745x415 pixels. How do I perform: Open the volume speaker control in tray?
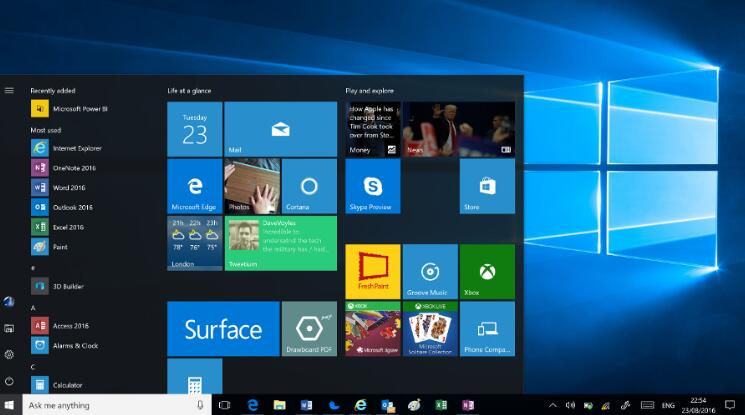coord(570,405)
